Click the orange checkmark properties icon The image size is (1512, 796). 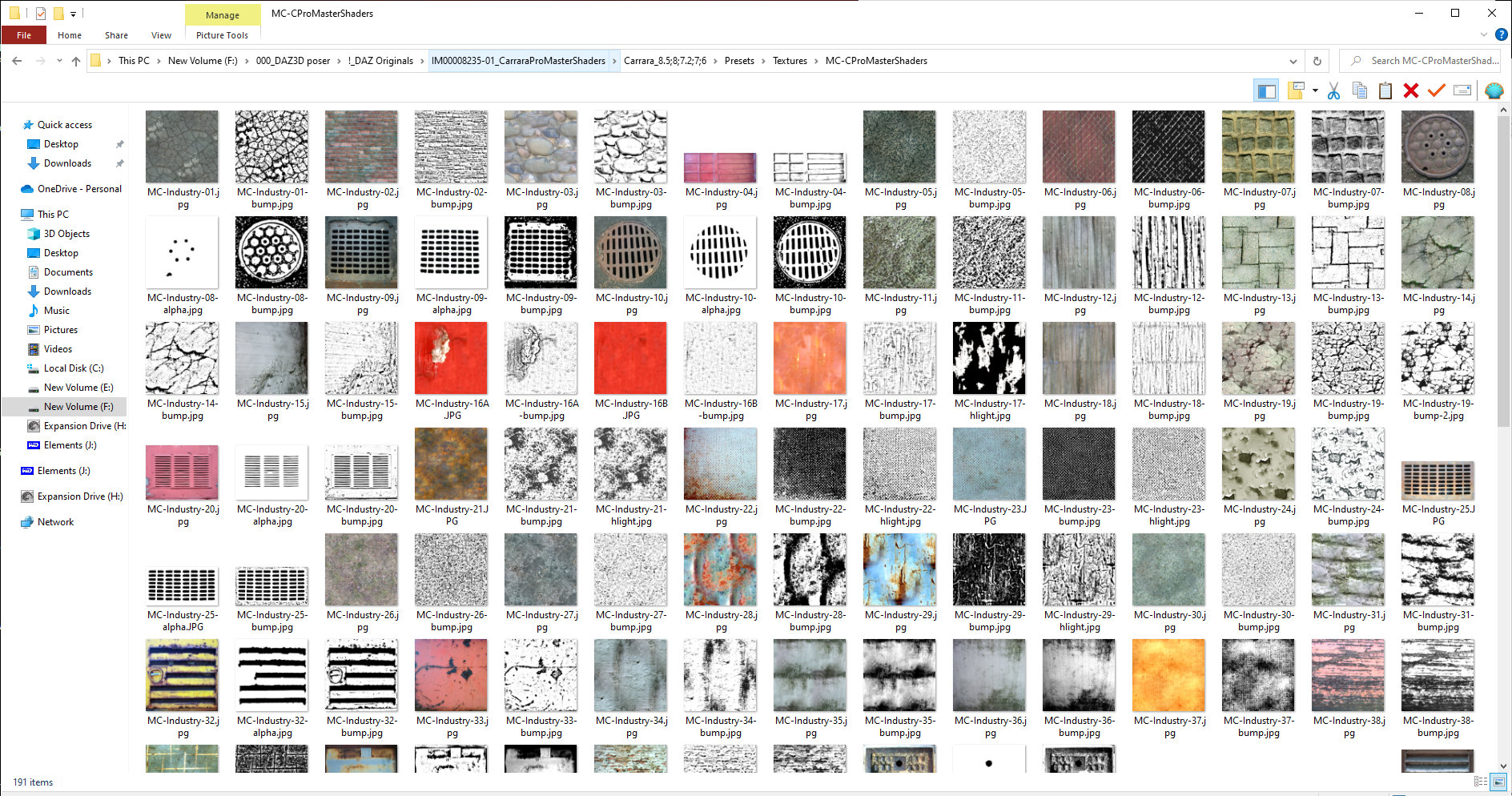click(x=1437, y=90)
